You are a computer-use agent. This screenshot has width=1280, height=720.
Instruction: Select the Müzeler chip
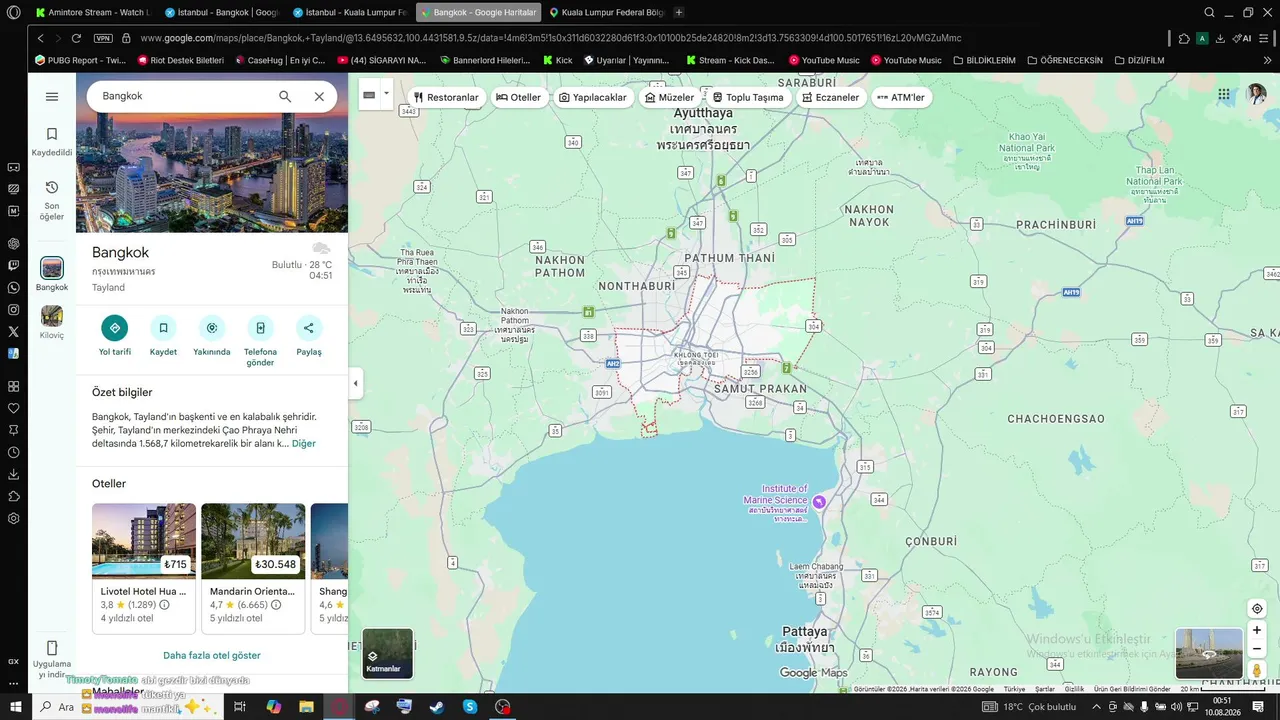(x=670, y=97)
